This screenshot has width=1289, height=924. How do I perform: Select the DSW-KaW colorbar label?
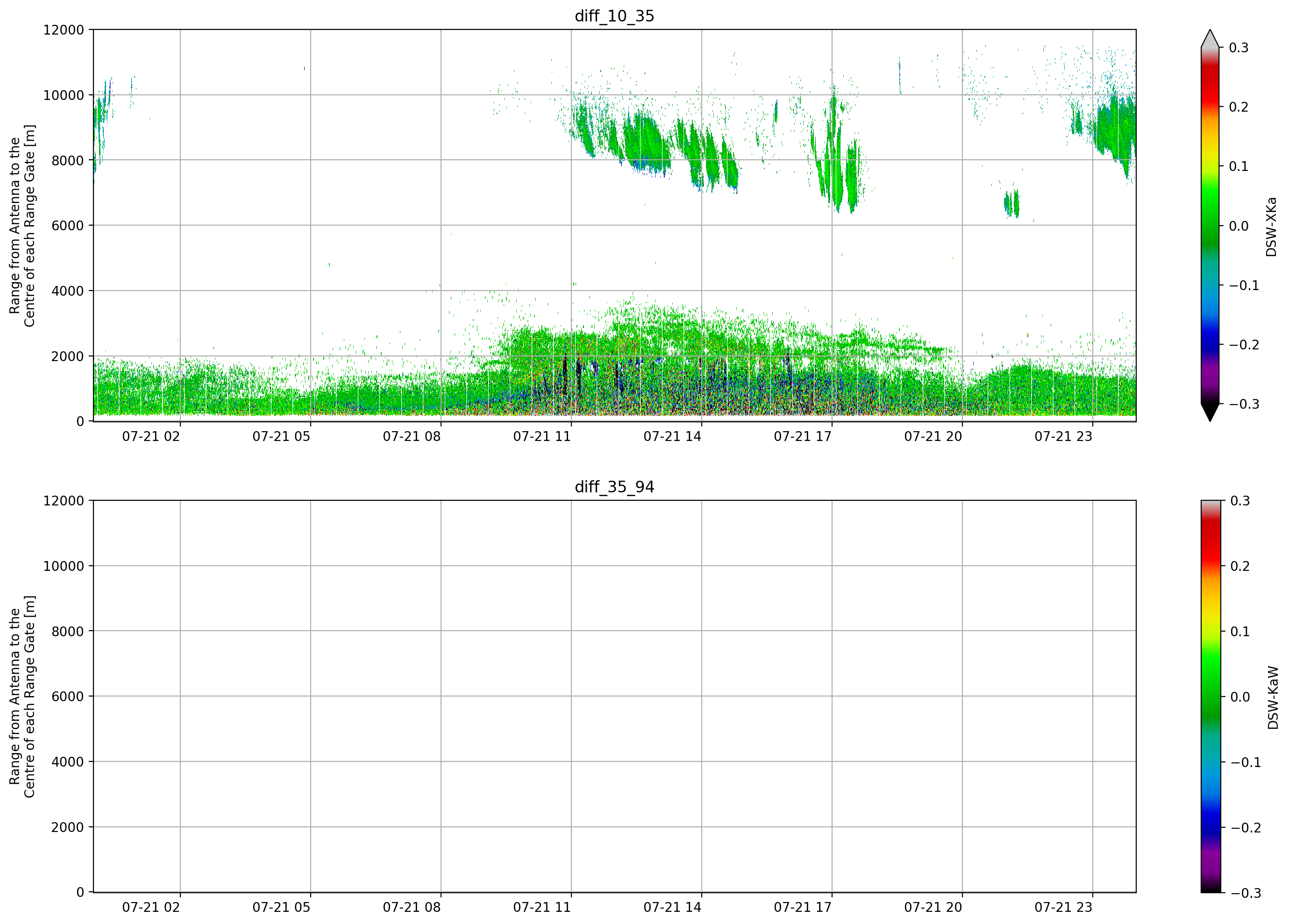pos(1273,698)
